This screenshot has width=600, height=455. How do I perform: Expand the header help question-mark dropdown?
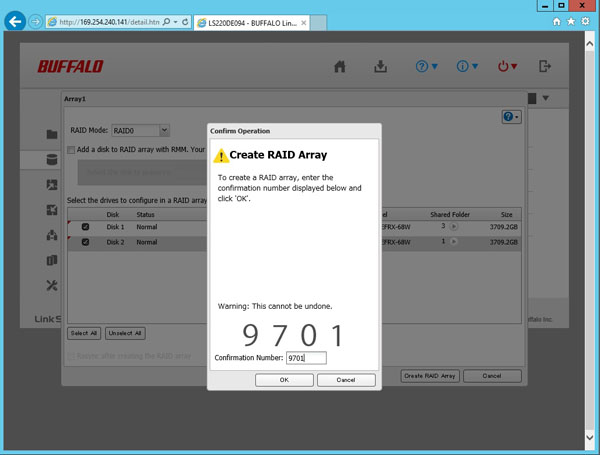pyautogui.click(x=428, y=67)
